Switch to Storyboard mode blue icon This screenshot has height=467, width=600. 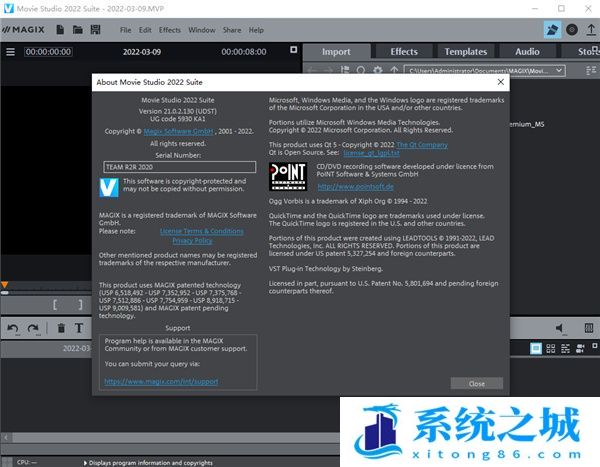[x=536, y=348]
